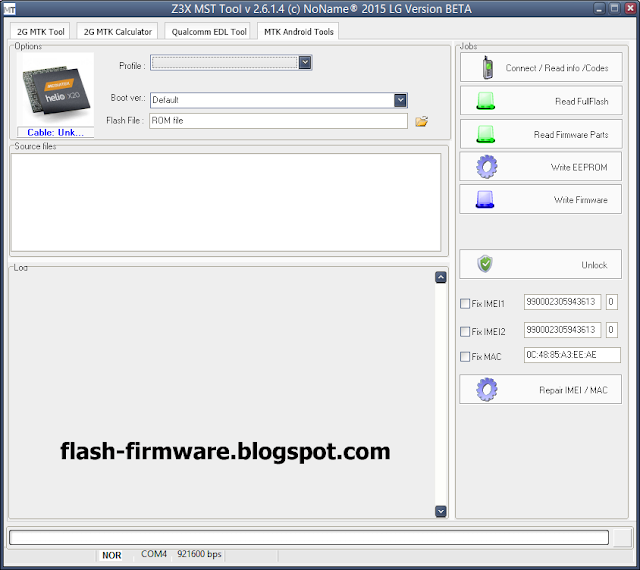Click the Unlock button

(x=540, y=264)
